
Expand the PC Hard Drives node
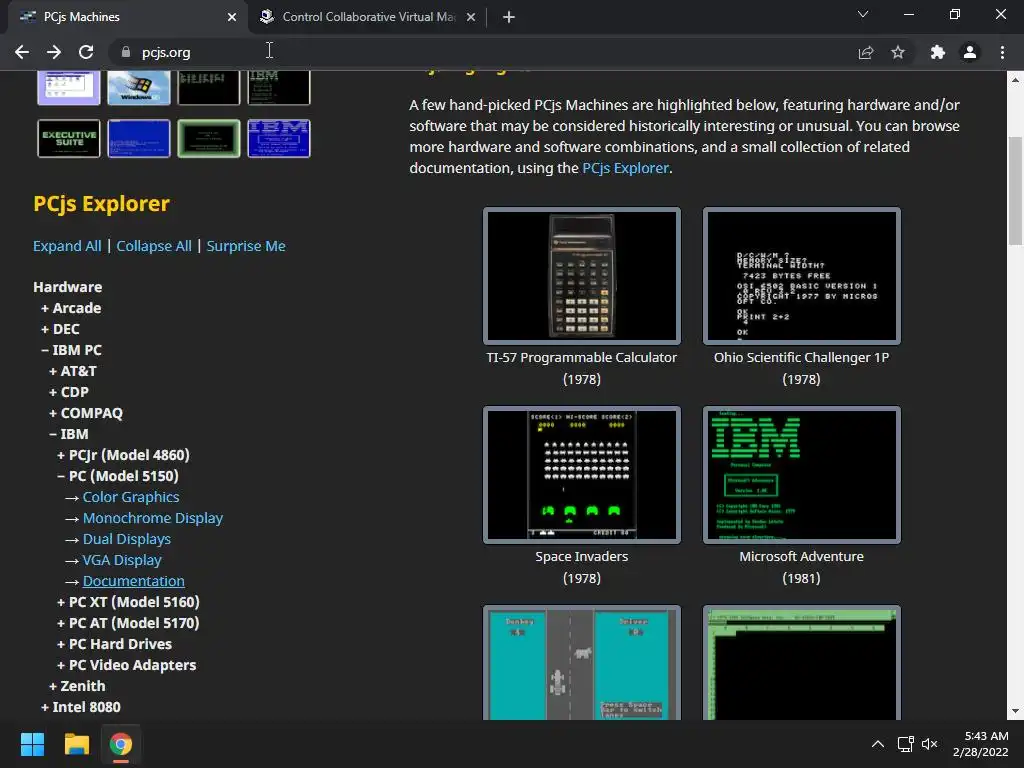pos(114,644)
